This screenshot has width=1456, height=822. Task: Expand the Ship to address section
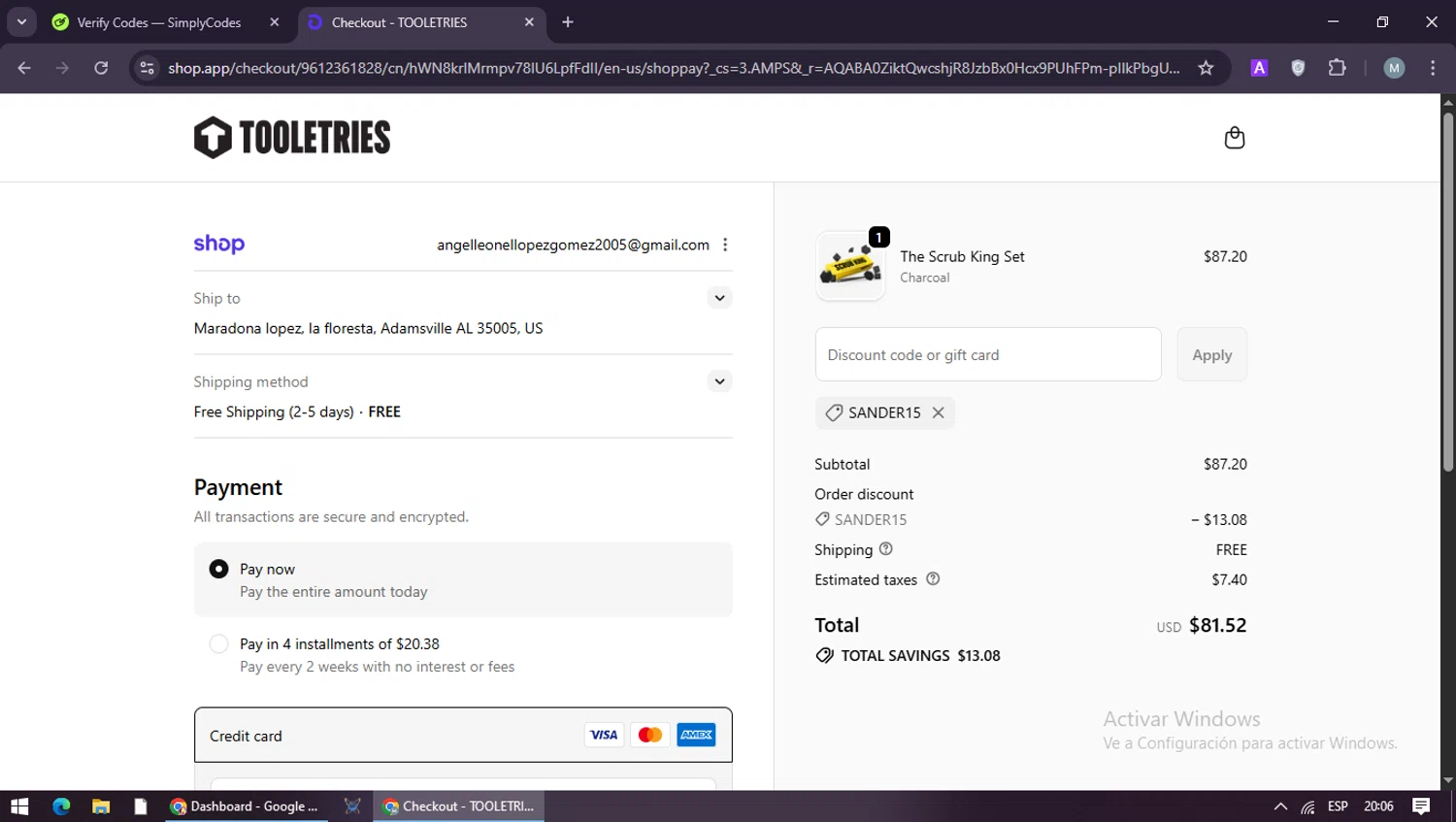pos(719,298)
